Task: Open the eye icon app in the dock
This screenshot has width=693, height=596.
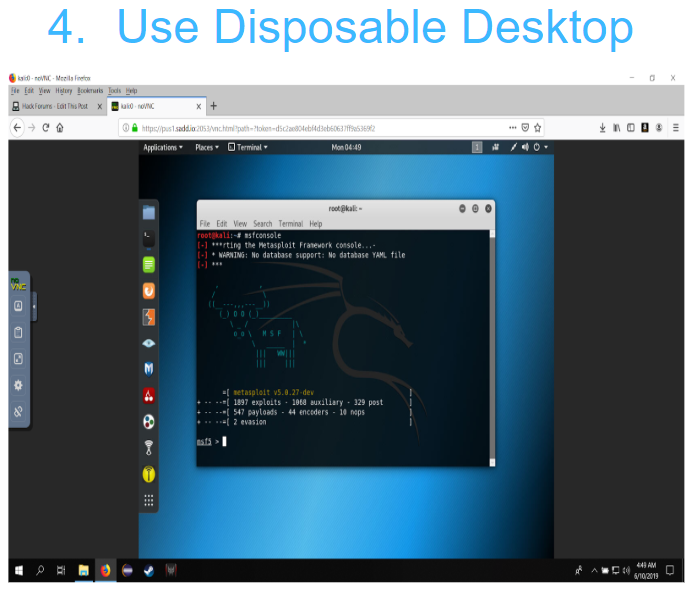Action: pos(149,343)
